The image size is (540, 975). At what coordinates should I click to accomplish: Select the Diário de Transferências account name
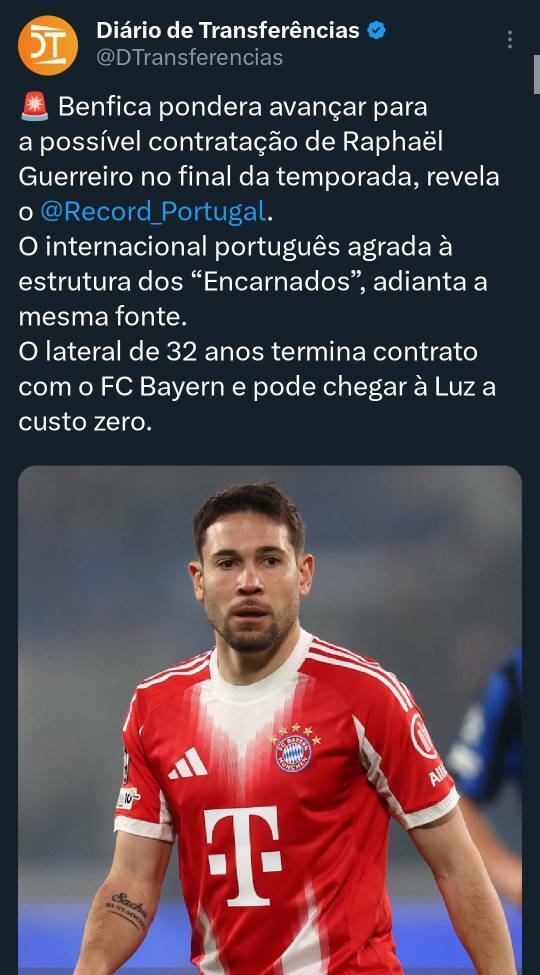pos(228,30)
